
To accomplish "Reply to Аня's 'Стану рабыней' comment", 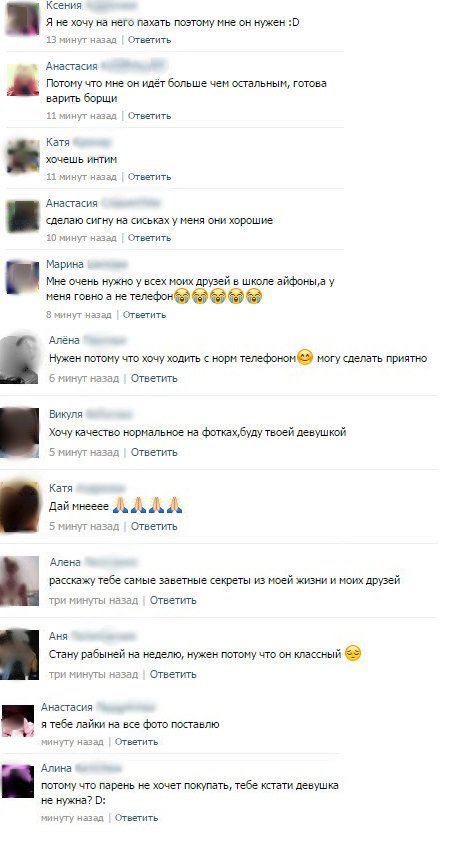I will click(x=173, y=674).
